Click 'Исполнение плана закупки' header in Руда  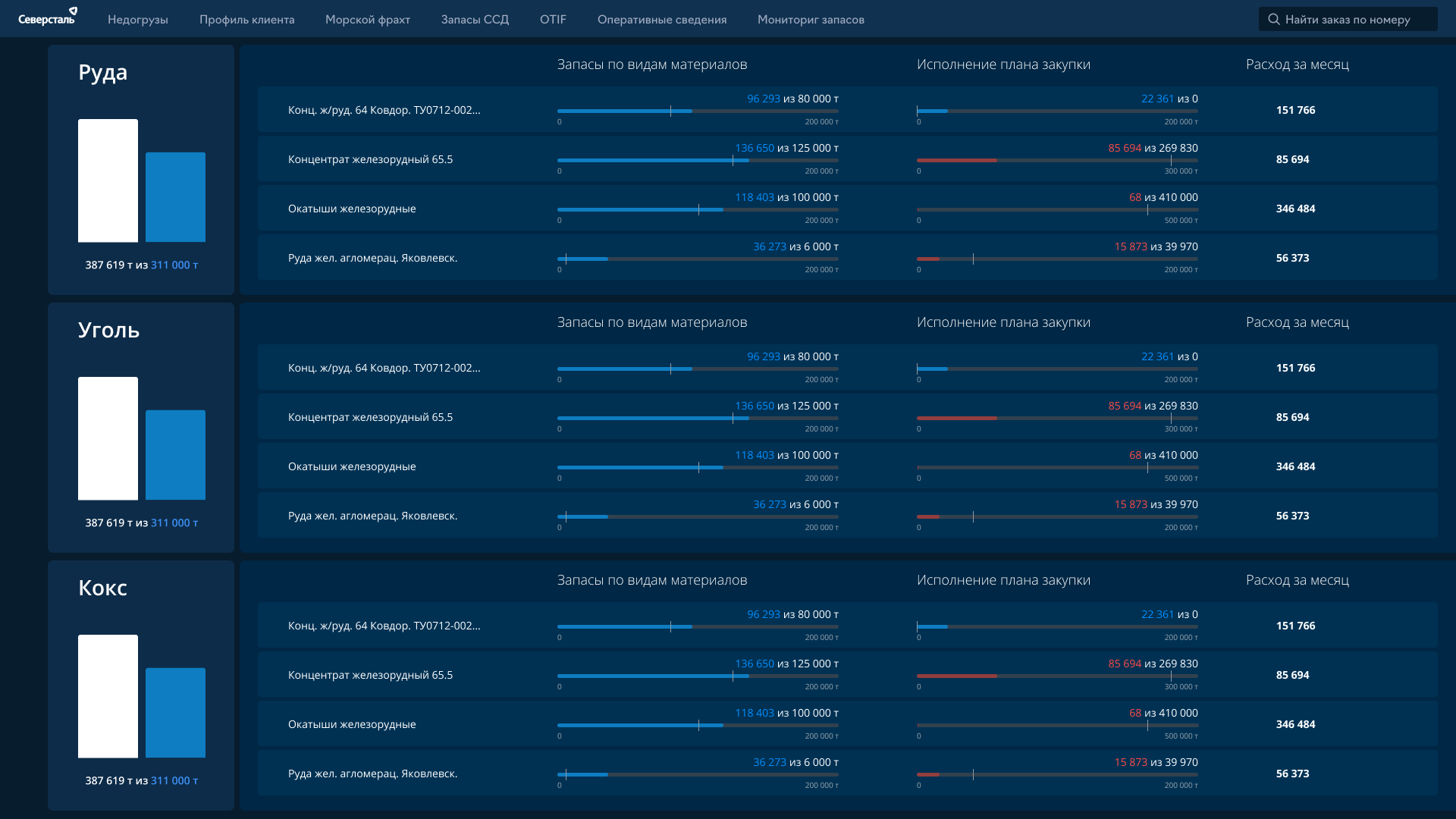coord(1004,65)
